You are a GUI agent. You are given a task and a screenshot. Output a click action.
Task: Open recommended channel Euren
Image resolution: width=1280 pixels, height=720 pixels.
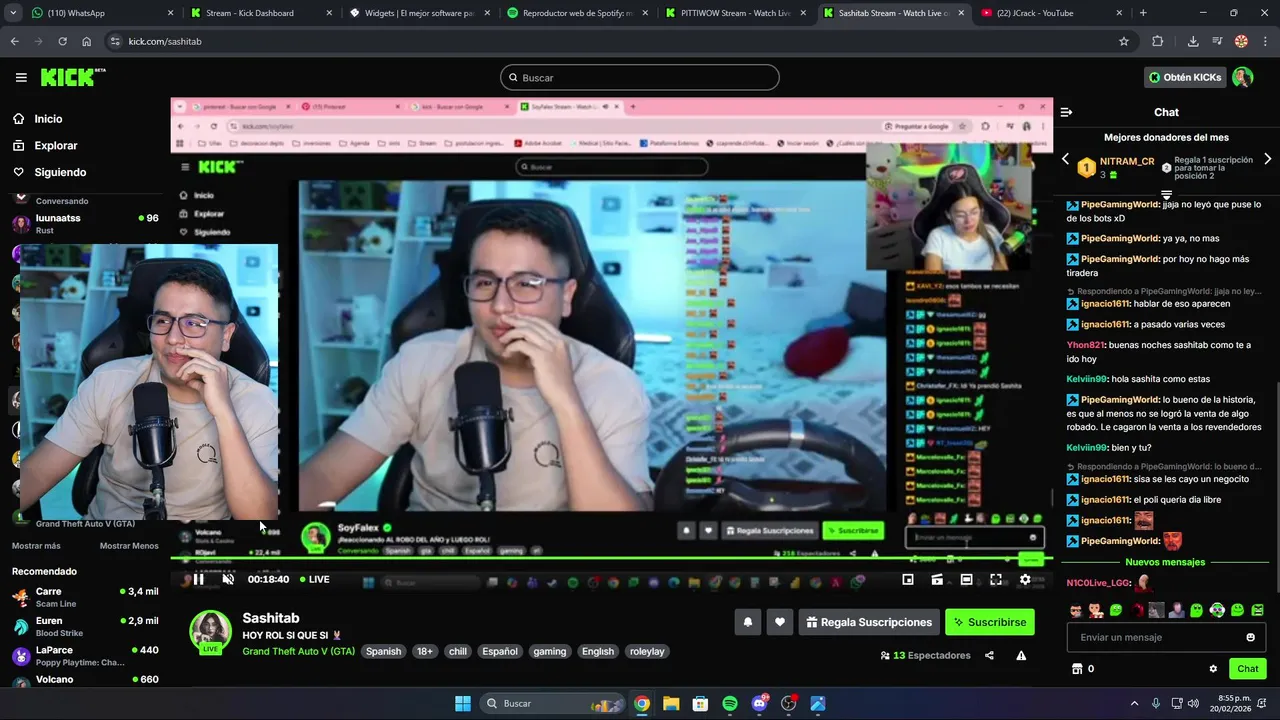(85, 626)
